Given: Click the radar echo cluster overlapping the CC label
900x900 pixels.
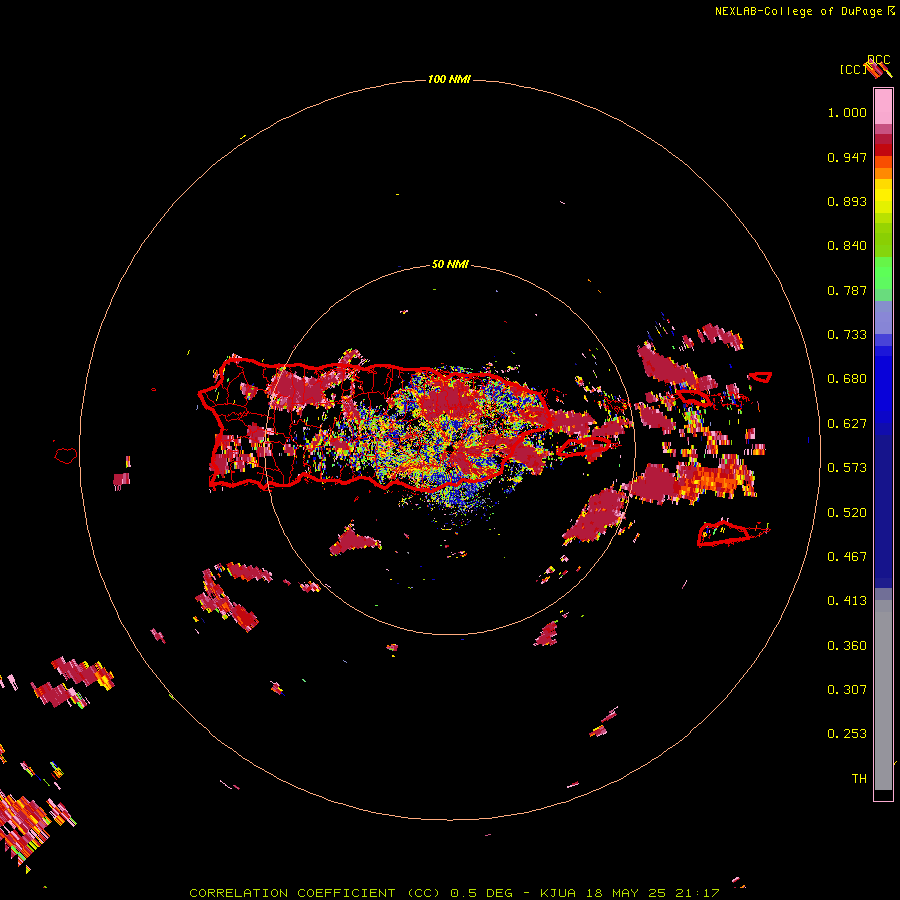Looking at the screenshot, I should 879,70.
